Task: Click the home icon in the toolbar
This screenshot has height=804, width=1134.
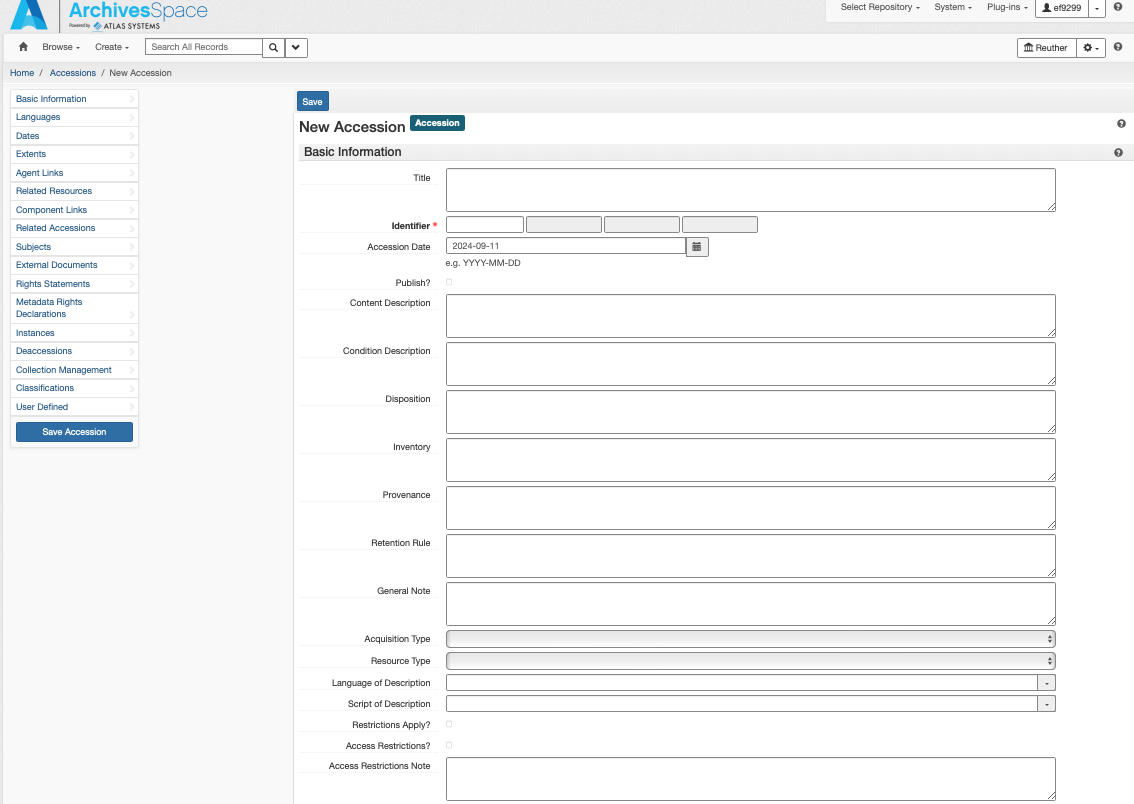Action: coord(23,47)
